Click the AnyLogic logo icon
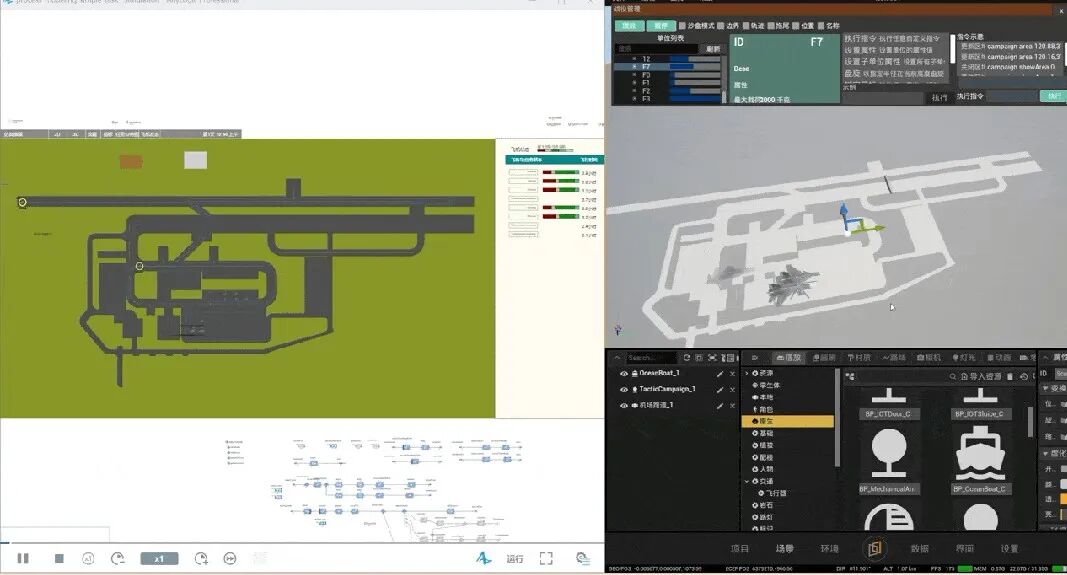 483,558
